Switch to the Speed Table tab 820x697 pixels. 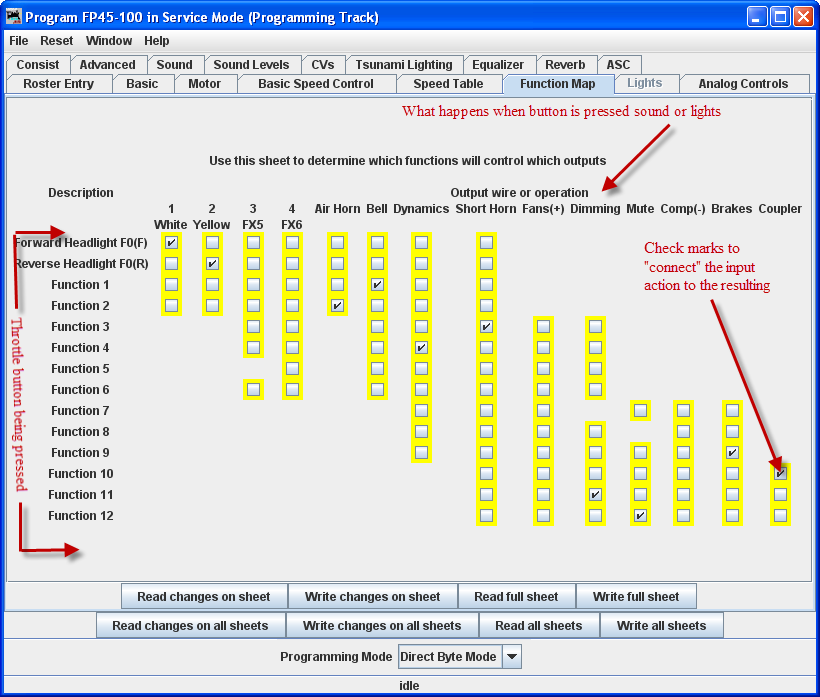click(x=448, y=84)
